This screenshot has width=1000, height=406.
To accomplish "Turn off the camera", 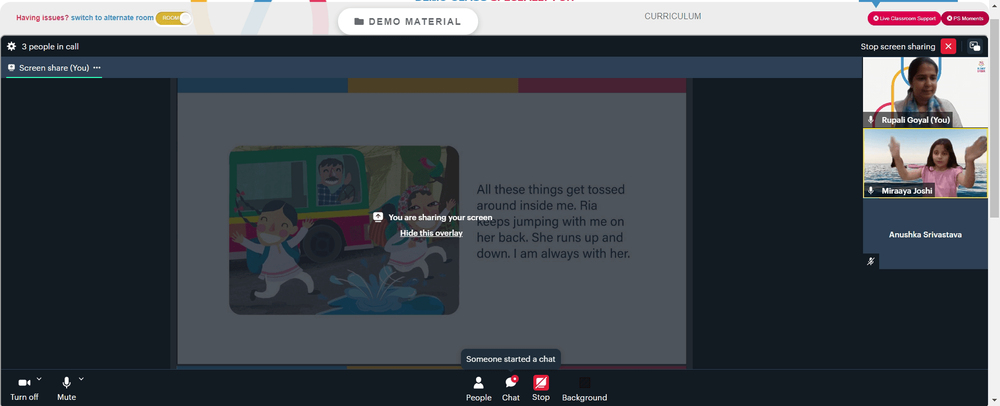I will (x=24, y=388).
